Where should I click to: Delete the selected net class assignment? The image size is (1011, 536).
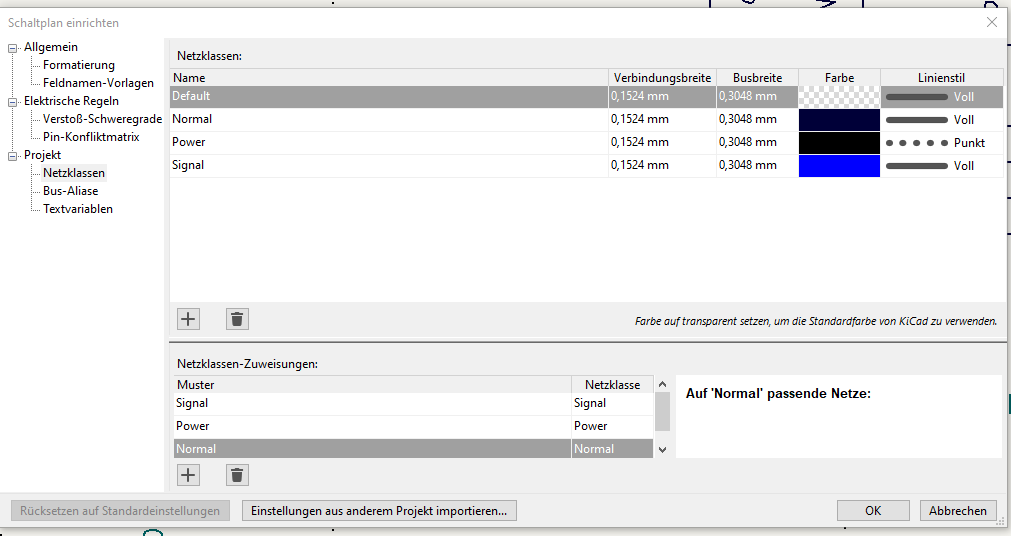pyautogui.click(x=237, y=475)
